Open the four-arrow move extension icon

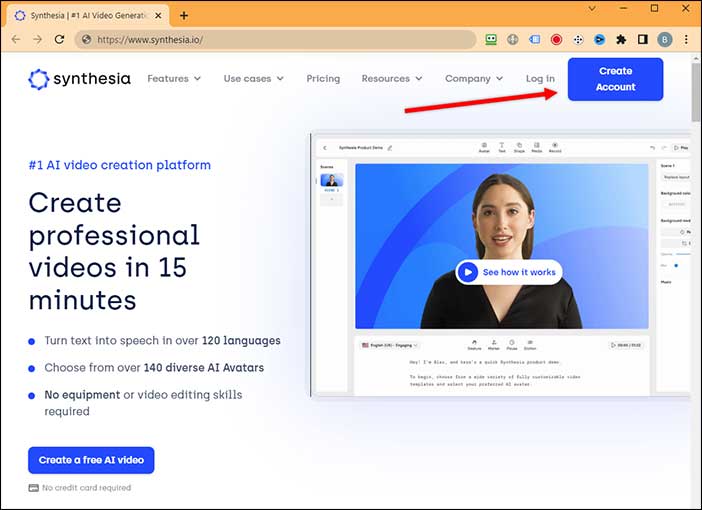(578, 40)
